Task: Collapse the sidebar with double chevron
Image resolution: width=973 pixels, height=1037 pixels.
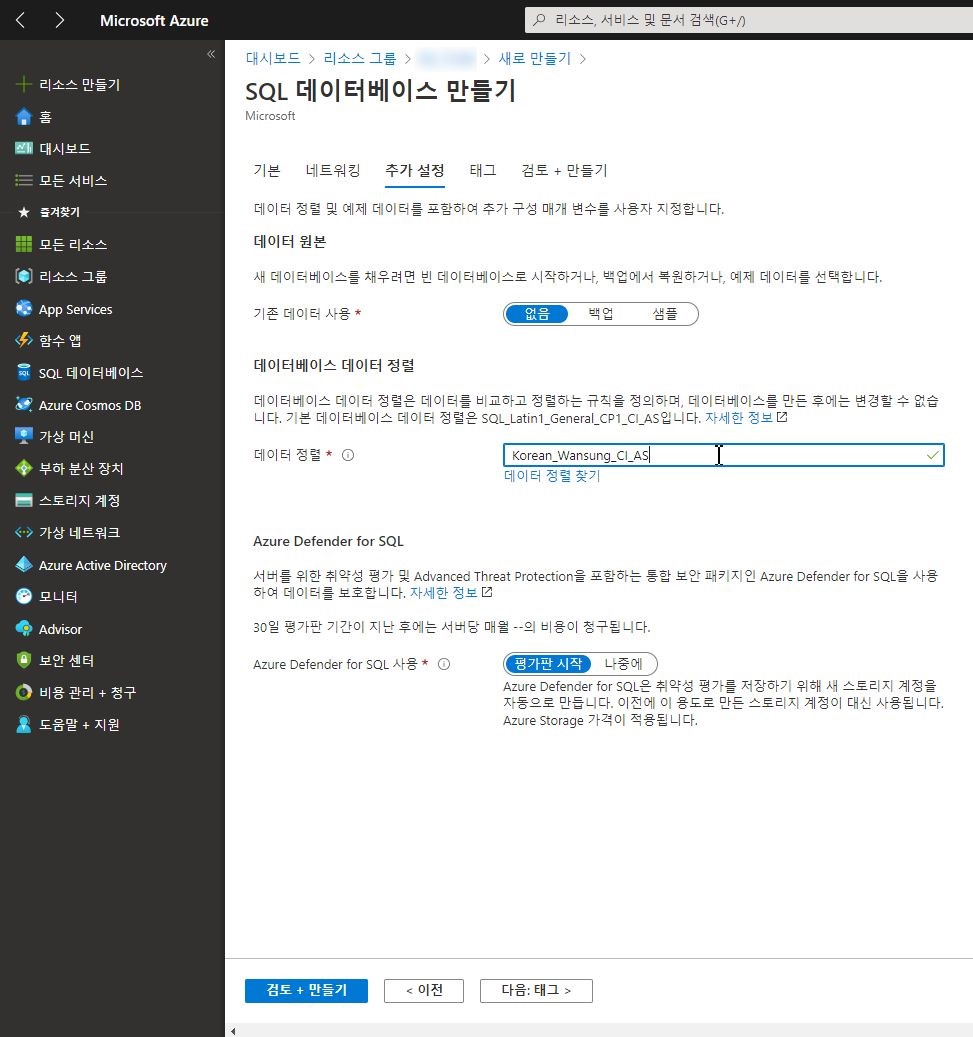Action: coord(211,54)
